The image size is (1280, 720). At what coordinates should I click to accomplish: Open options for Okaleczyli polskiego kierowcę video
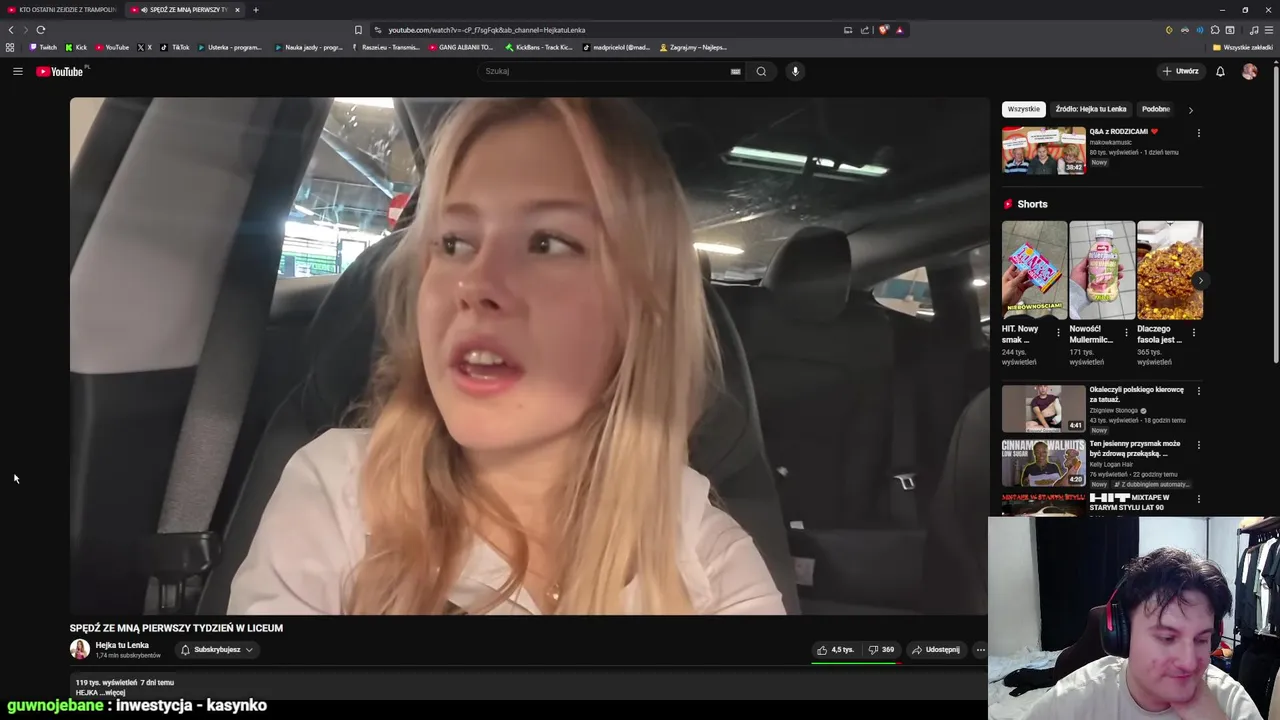coord(1198,390)
